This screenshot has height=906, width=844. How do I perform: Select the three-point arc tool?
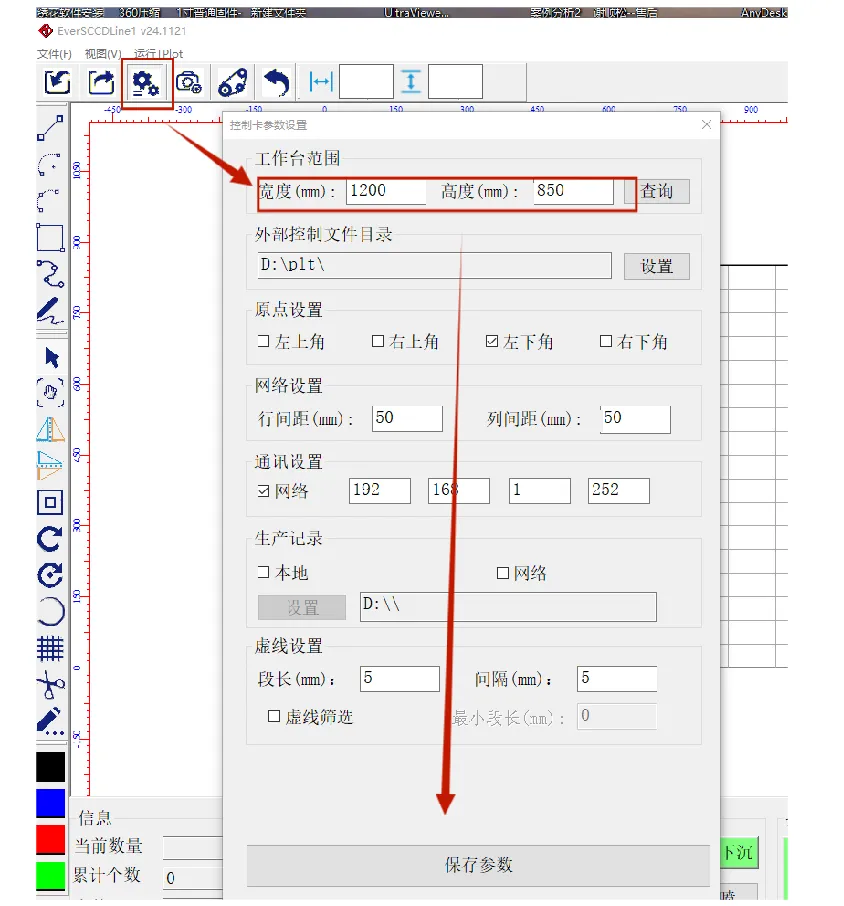click(49, 200)
